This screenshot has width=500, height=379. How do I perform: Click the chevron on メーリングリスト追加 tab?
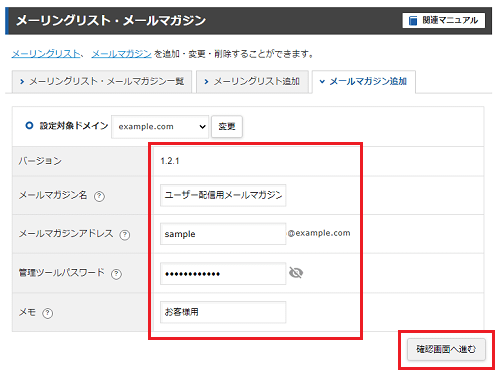click(206, 81)
